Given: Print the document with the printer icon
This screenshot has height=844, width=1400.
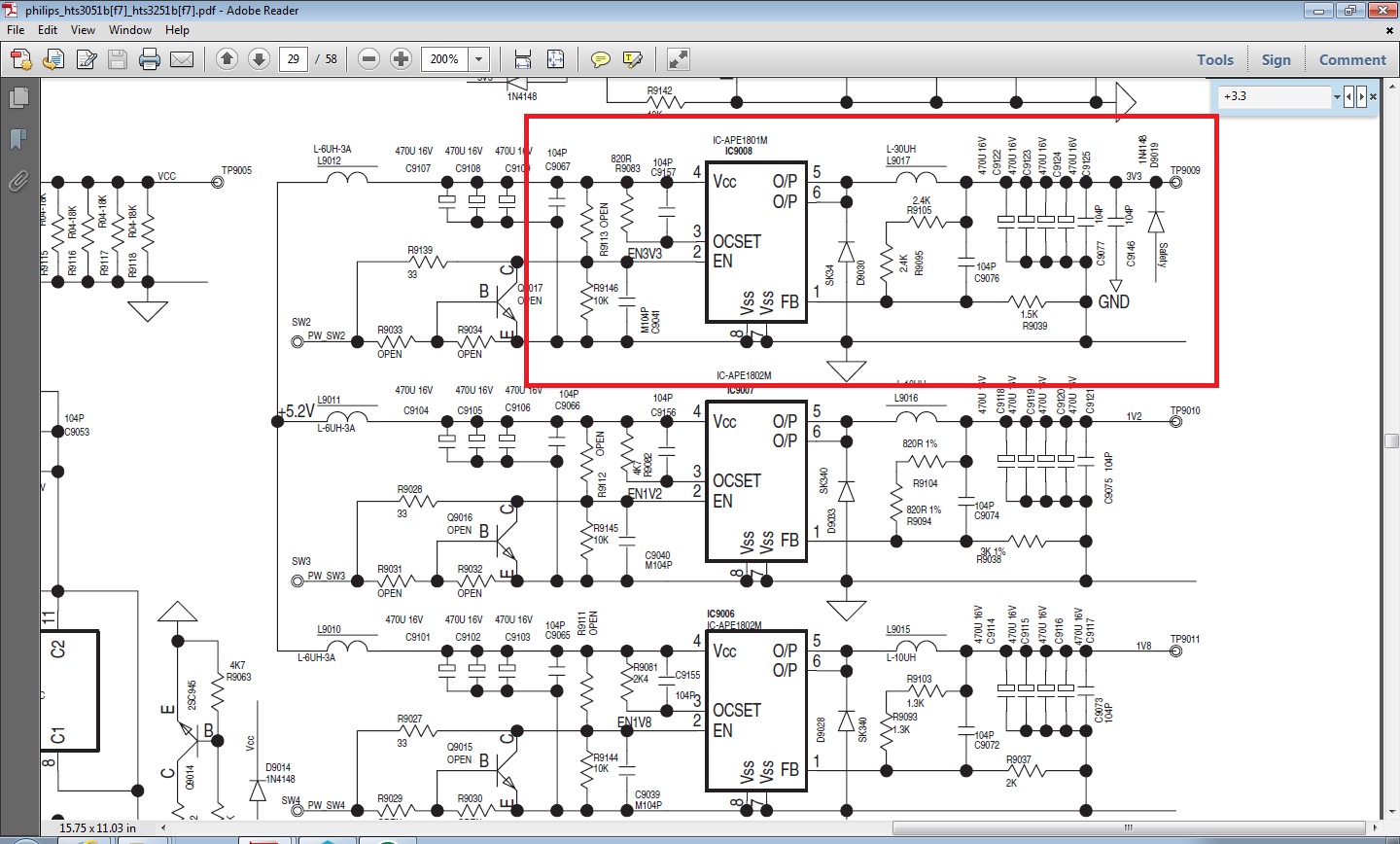Looking at the screenshot, I should (x=150, y=59).
